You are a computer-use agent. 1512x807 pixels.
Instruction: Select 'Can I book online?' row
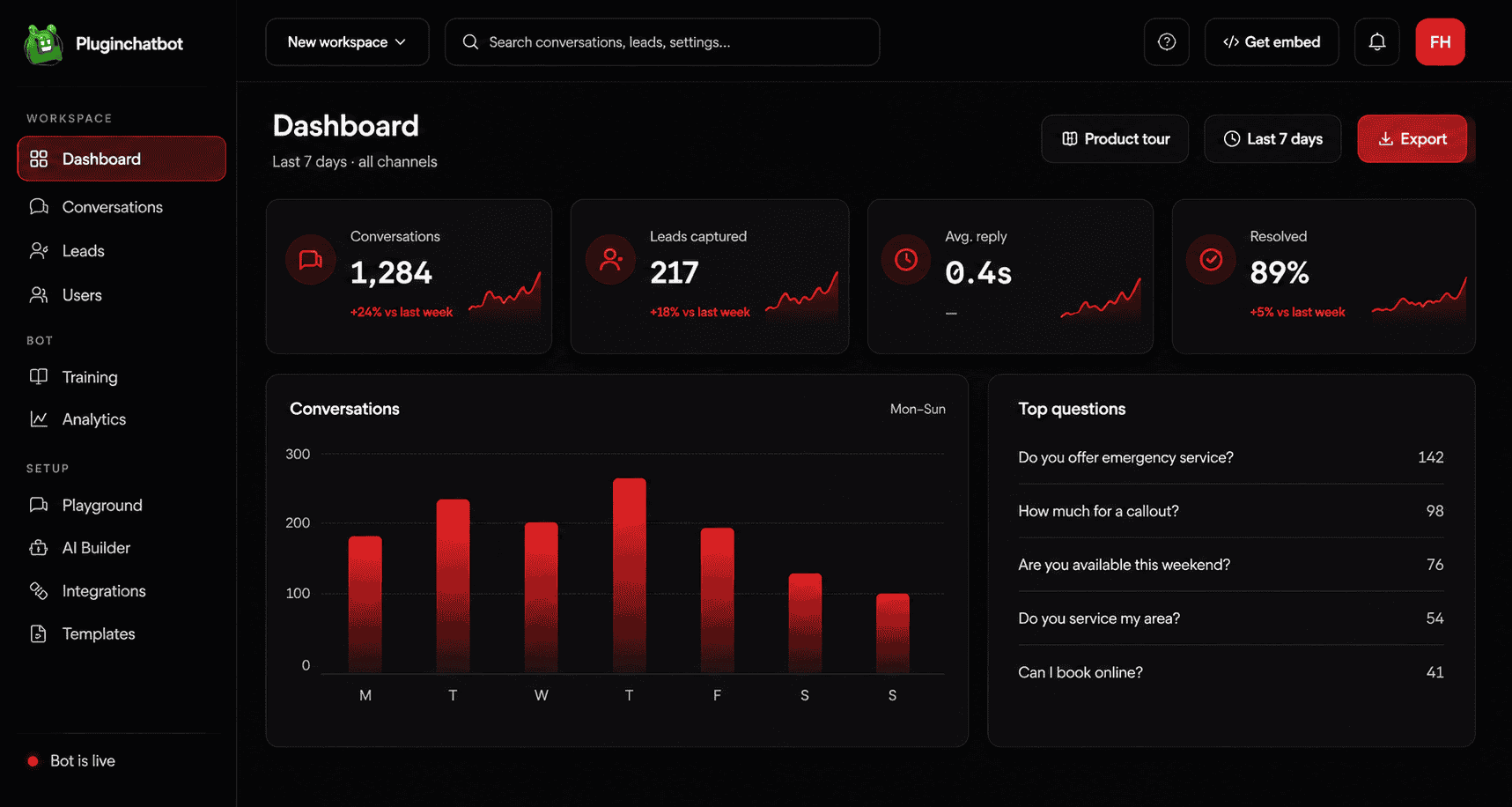tap(1231, 672)
